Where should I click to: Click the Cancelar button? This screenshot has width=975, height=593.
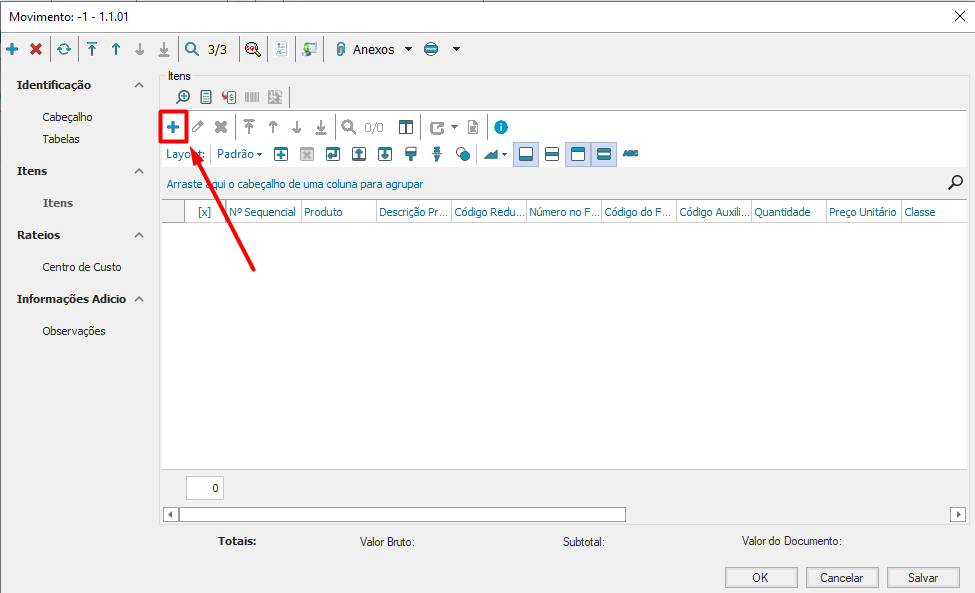point(841,577)
